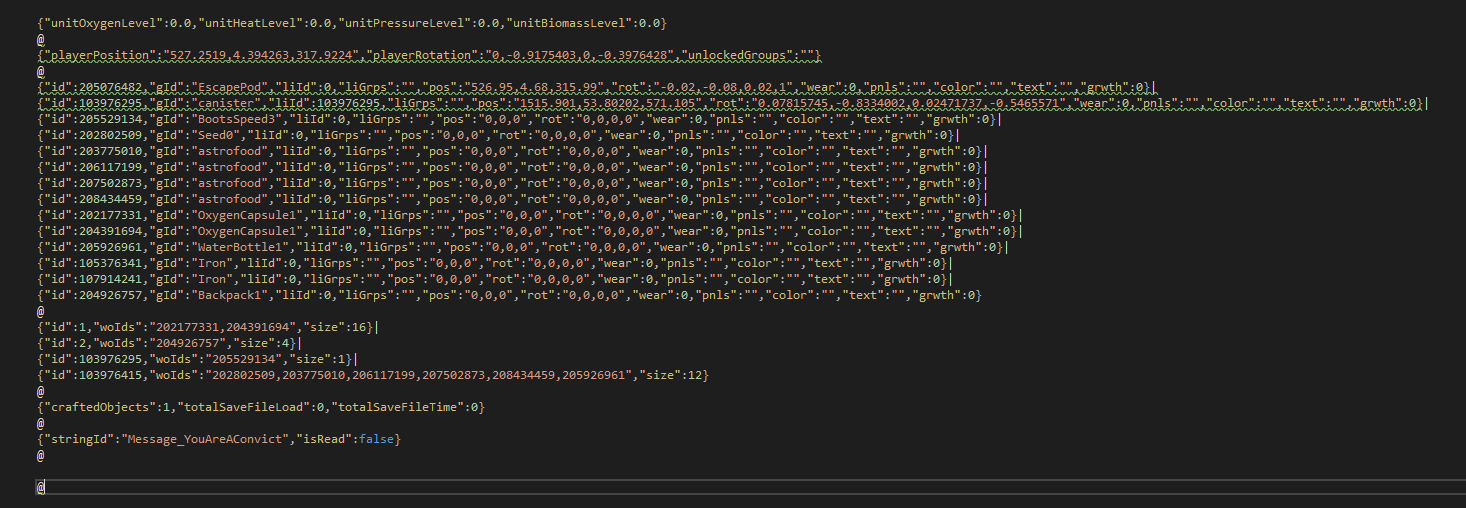
Task: Click the position "1515.901,53.80202,571.105" value
Action: pyautogui.click(x=608, y=103)
